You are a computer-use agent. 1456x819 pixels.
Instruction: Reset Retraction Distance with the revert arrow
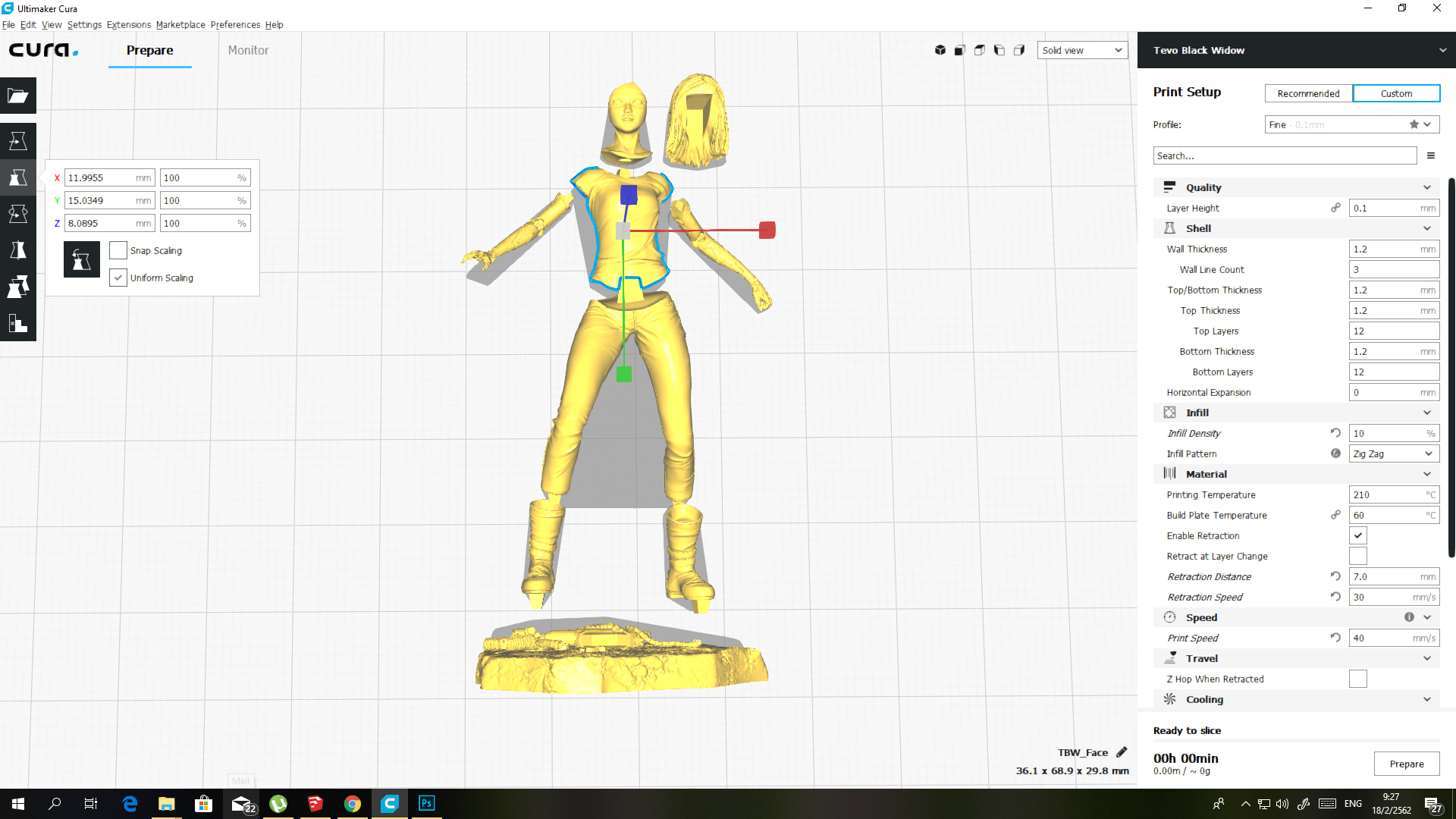click(1335, 576)
